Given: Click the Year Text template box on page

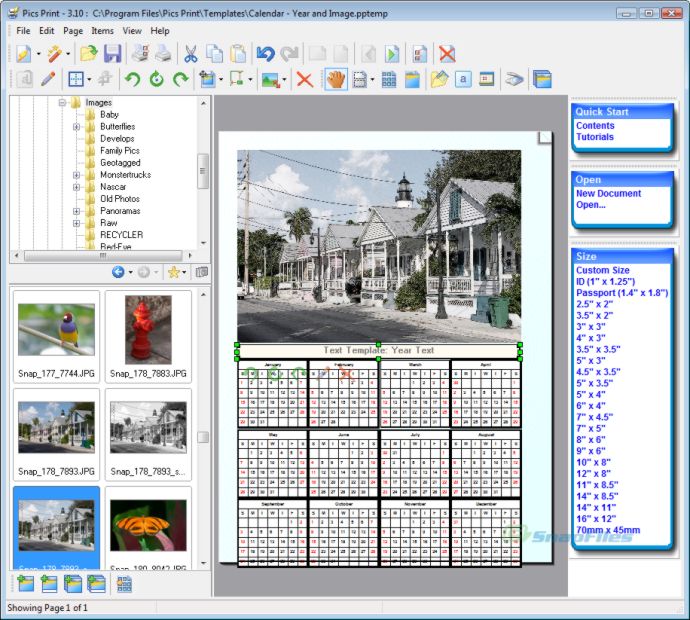Looking at the screenshot, I should pyautogui.click(x=378, y=351).
